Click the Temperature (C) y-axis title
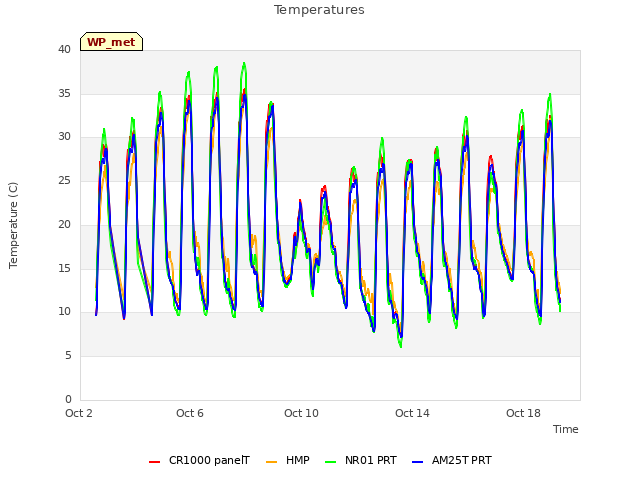640x480 pixels. [x=13, y=225]
